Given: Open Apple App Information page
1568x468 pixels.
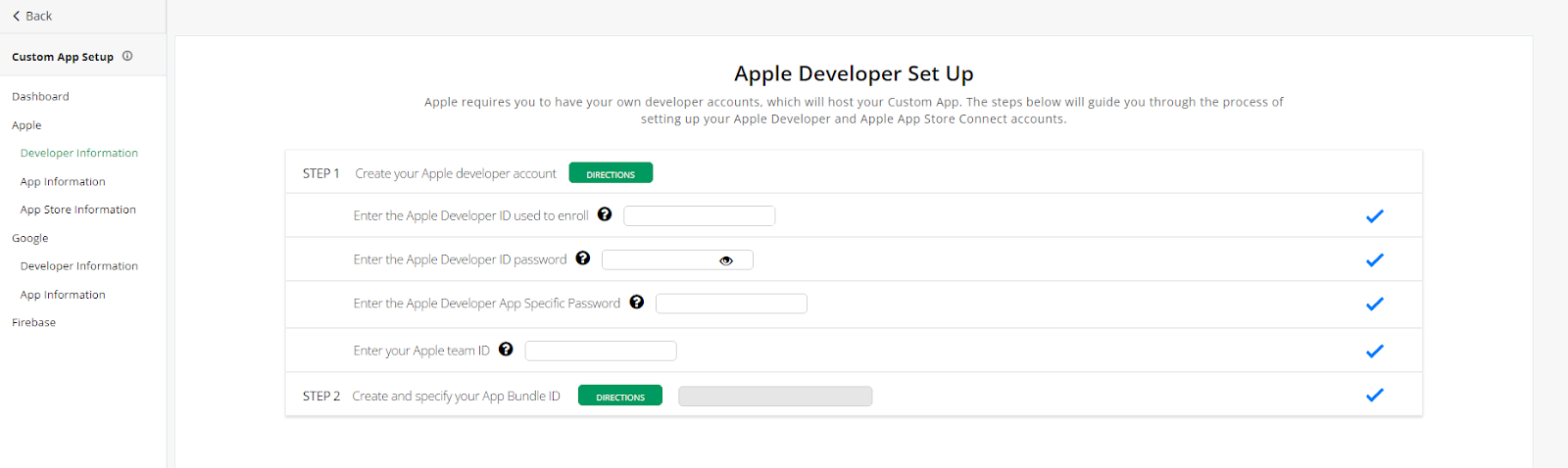Looking at the screenshot, I should pos(63,181).
